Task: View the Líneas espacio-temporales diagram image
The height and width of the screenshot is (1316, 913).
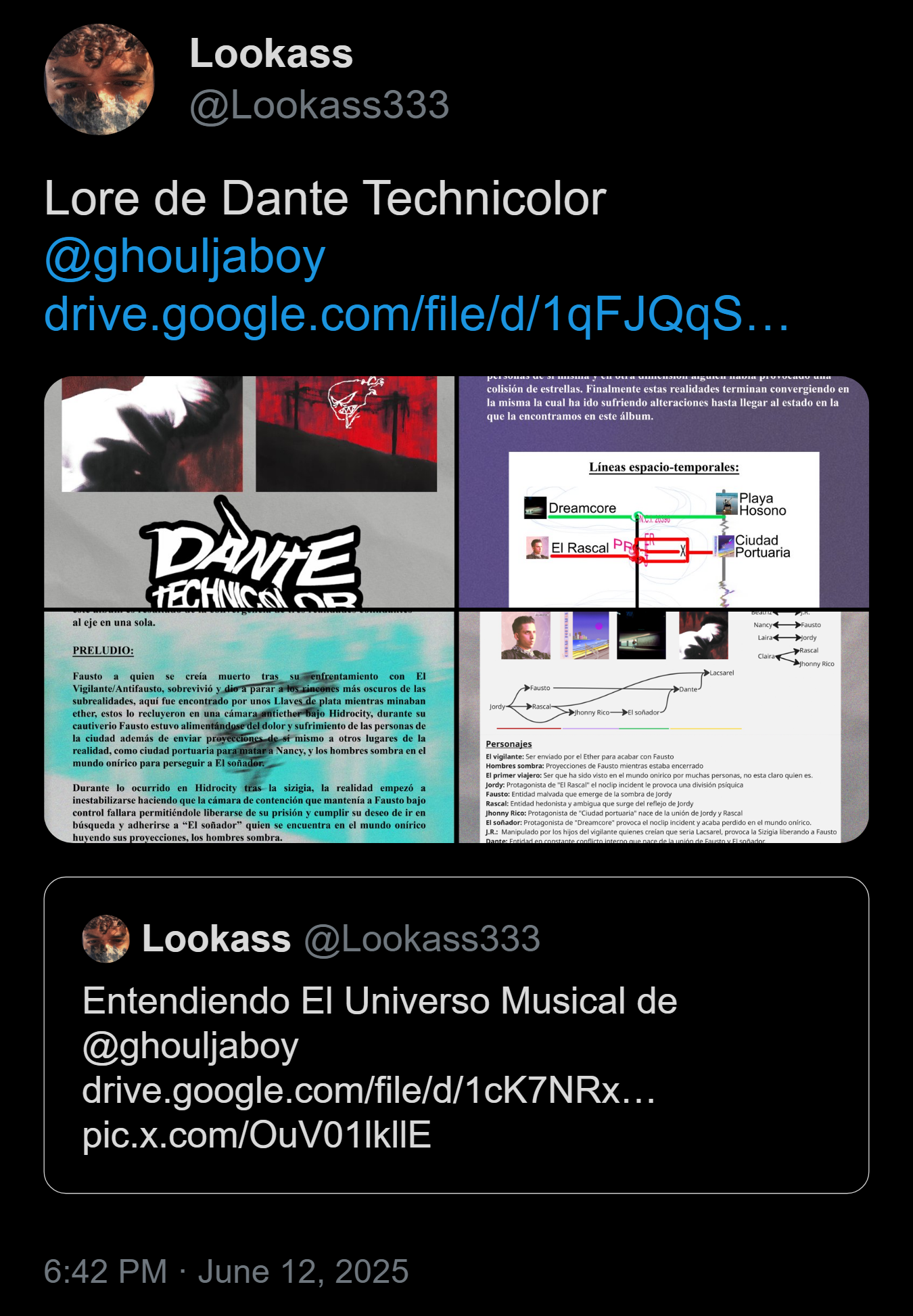Action: (663, 492)
